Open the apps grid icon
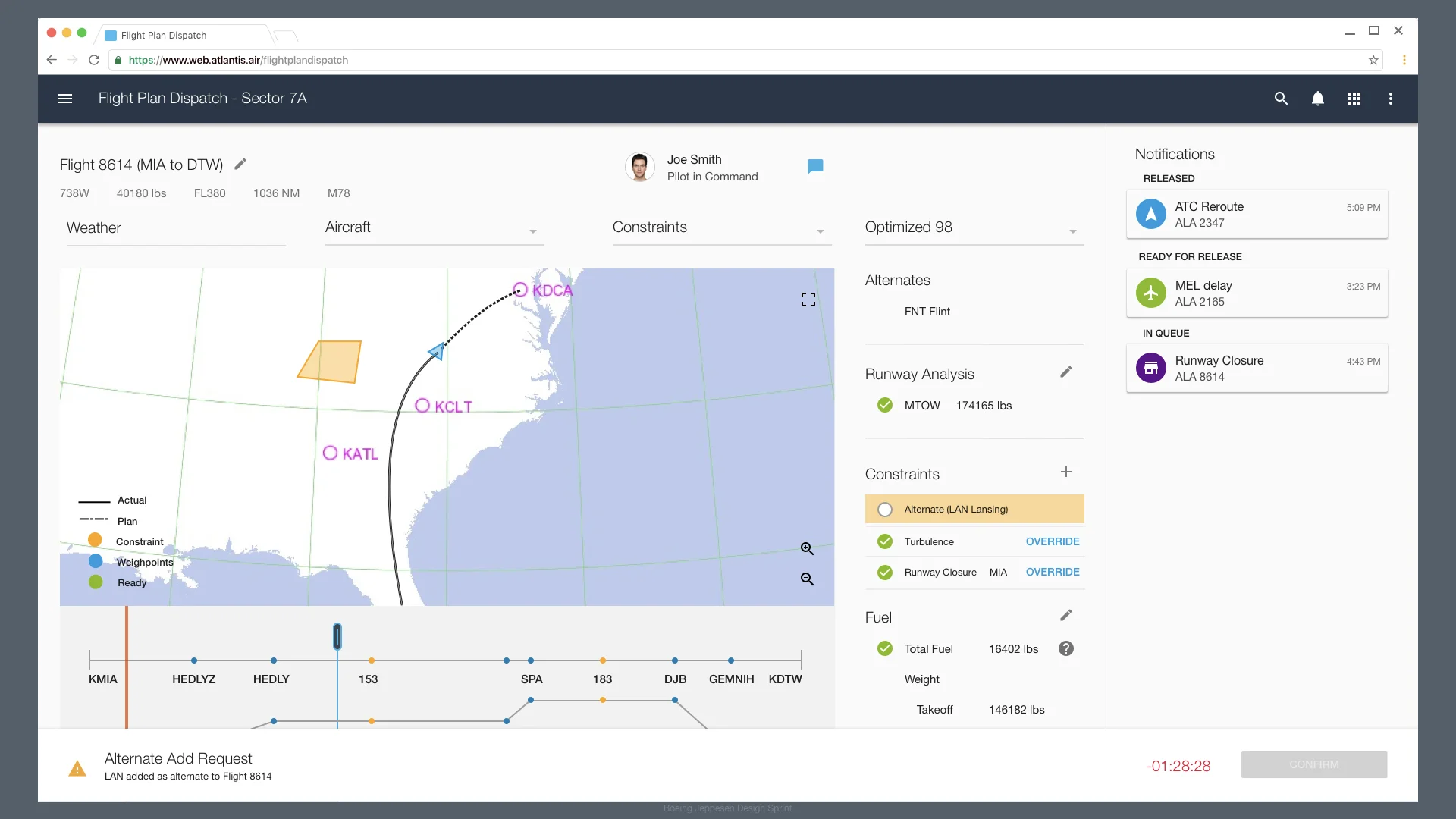1456x819 pixels. tap(1354, 99)
